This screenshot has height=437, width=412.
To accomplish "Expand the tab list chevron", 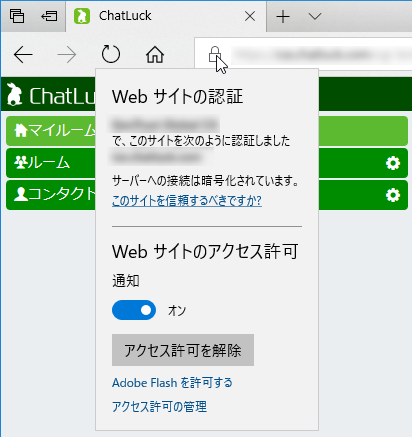I will click(315, 16).
